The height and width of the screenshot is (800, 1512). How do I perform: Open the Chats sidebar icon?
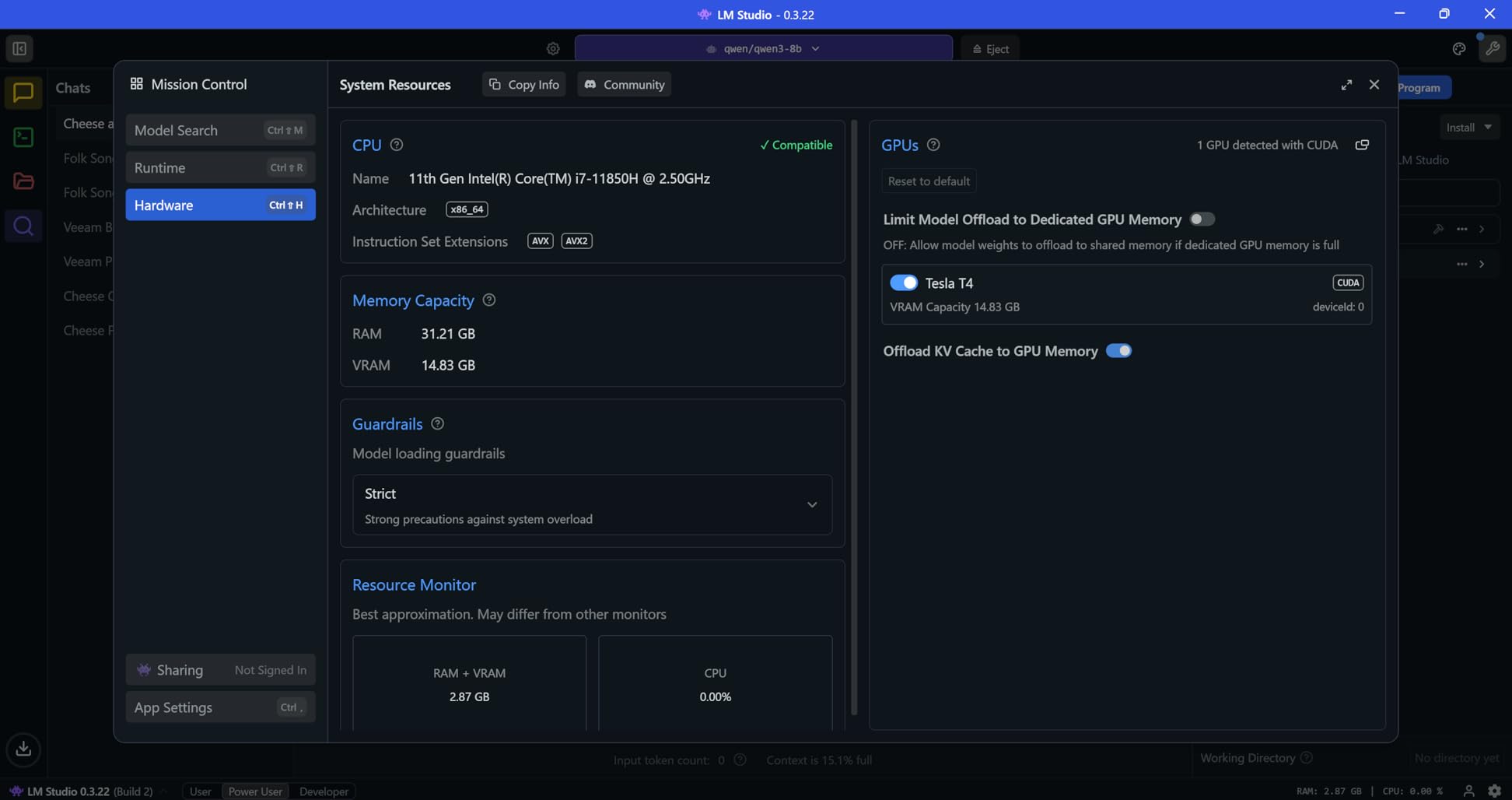[23, 93]
